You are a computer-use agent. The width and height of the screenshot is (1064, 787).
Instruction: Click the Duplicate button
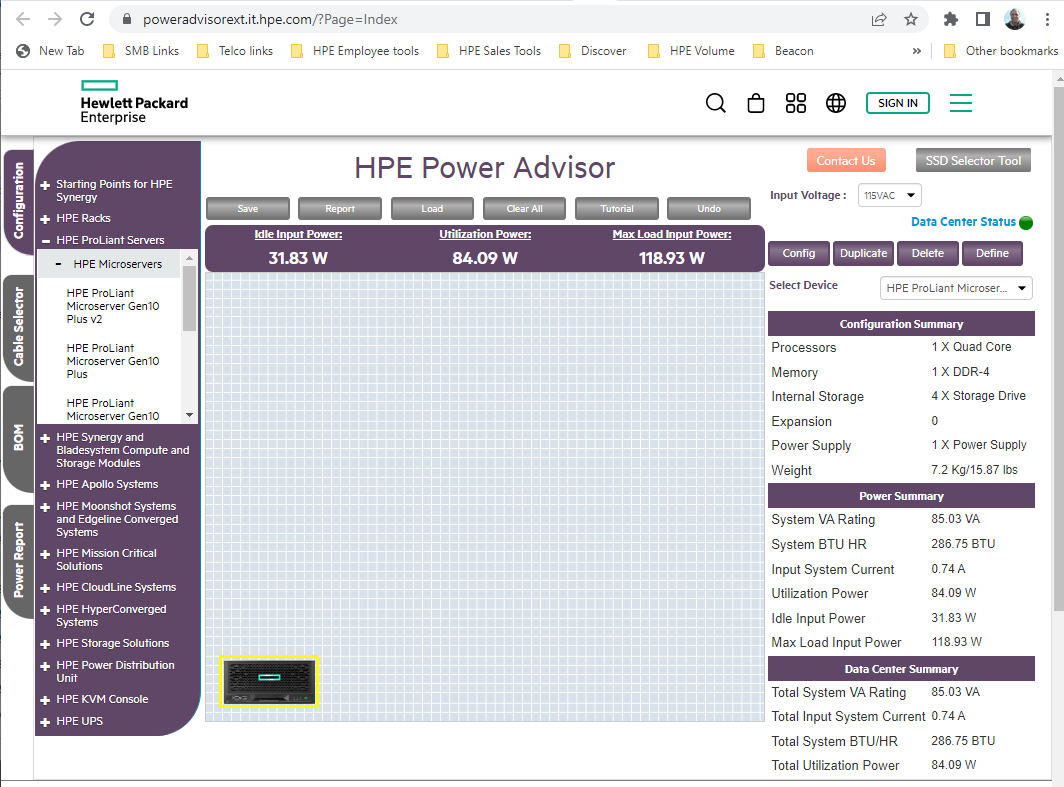[863, 253]
